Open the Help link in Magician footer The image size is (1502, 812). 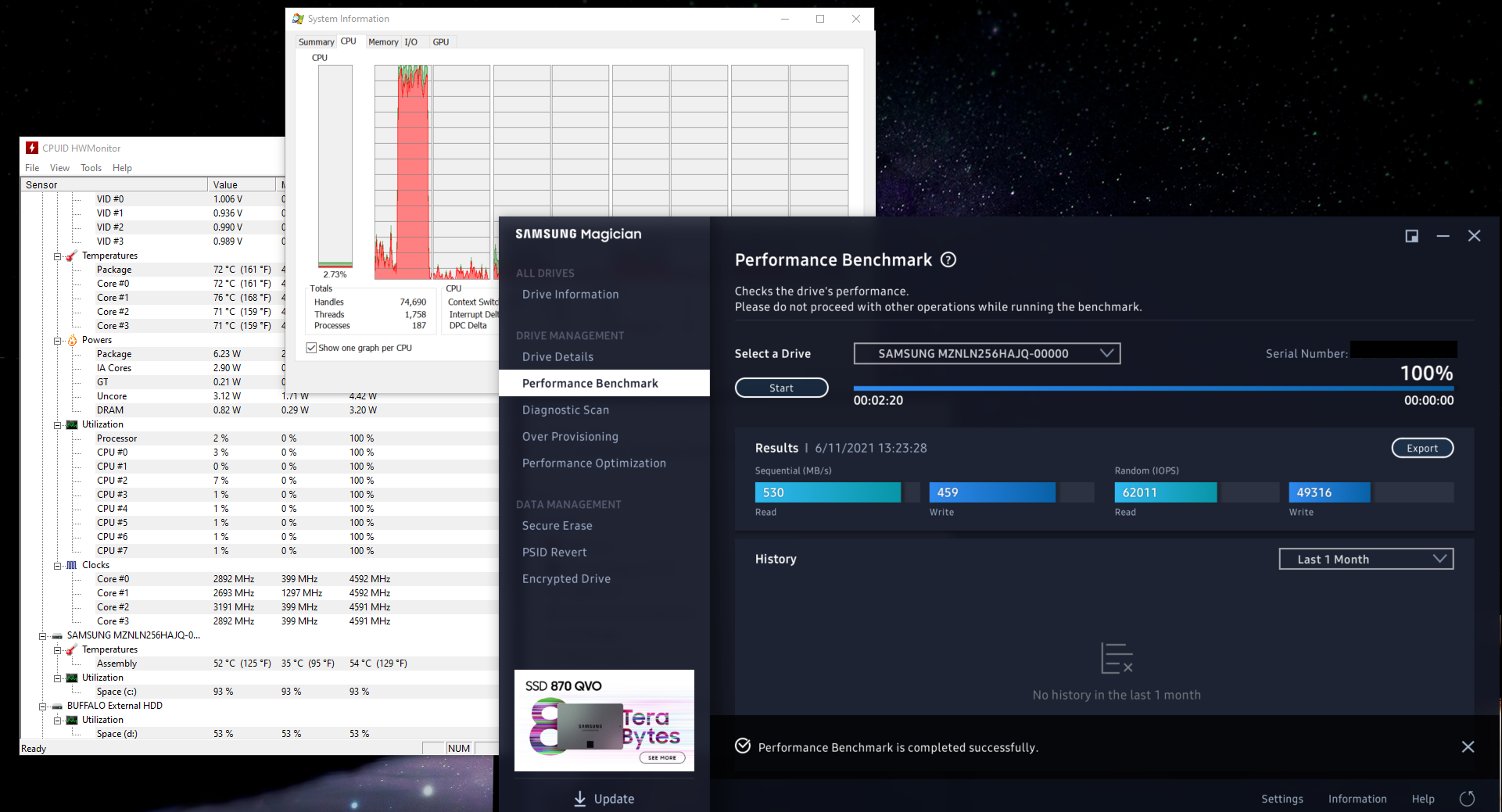1423,799
